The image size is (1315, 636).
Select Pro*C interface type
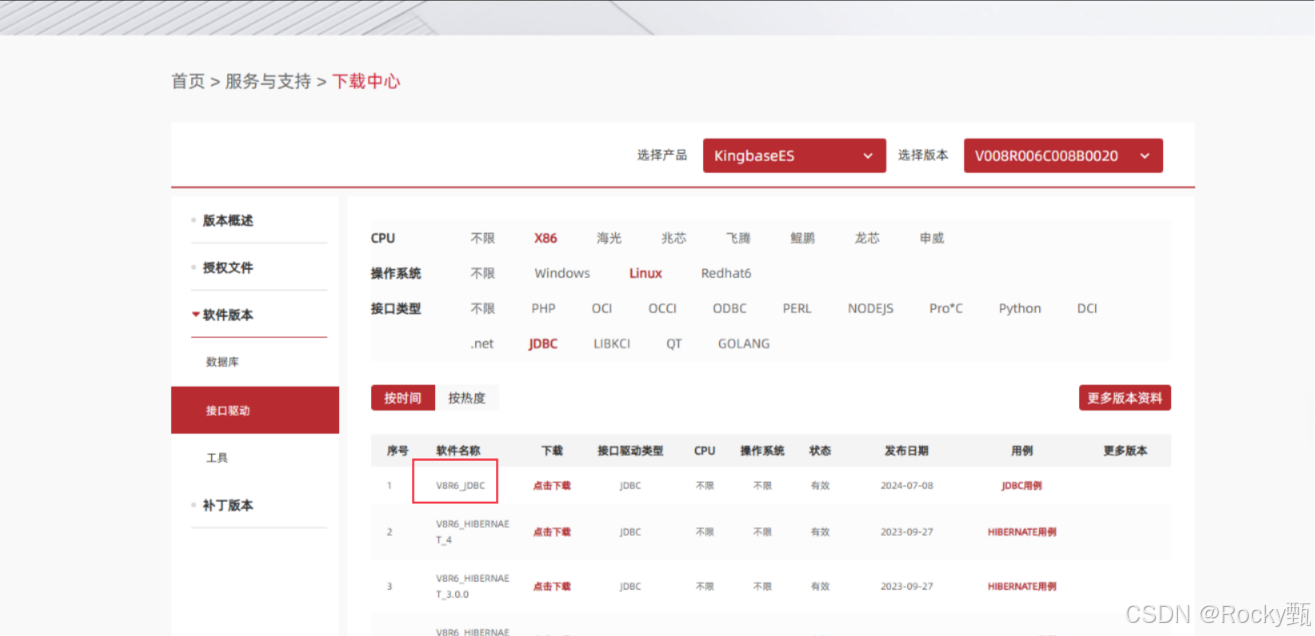[946, 308]
